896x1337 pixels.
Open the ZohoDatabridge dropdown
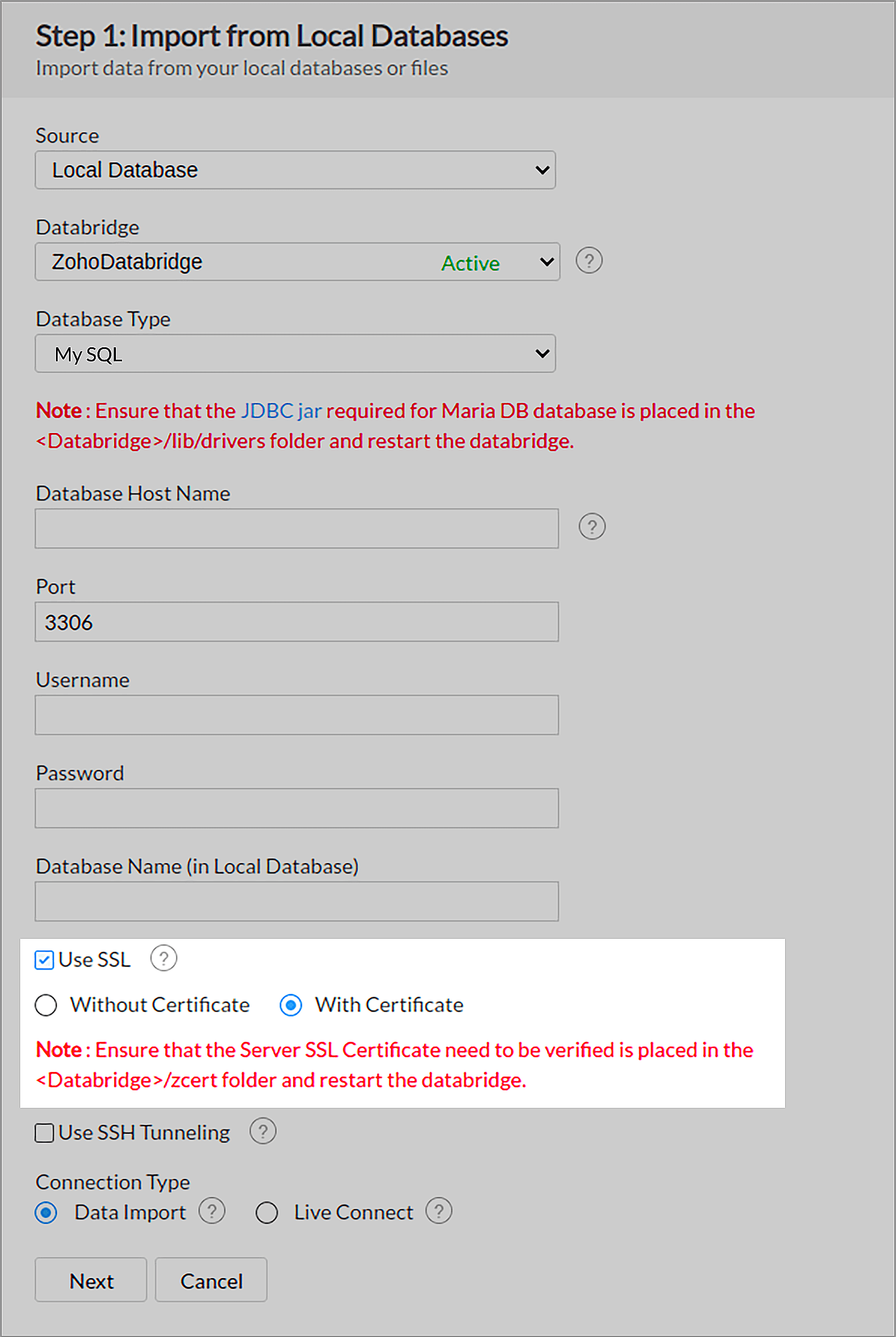(x=297, y=262)
